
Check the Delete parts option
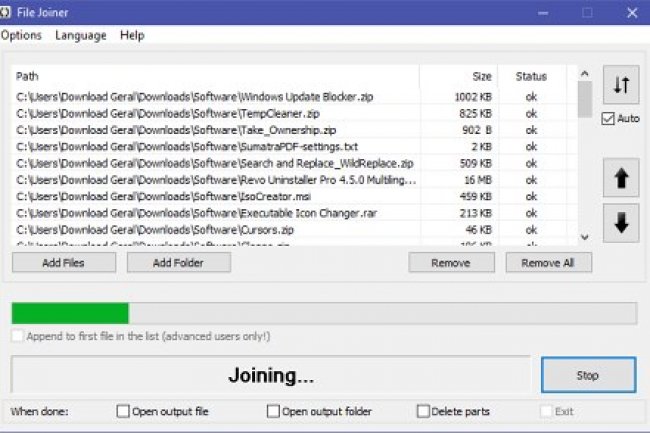423,411
